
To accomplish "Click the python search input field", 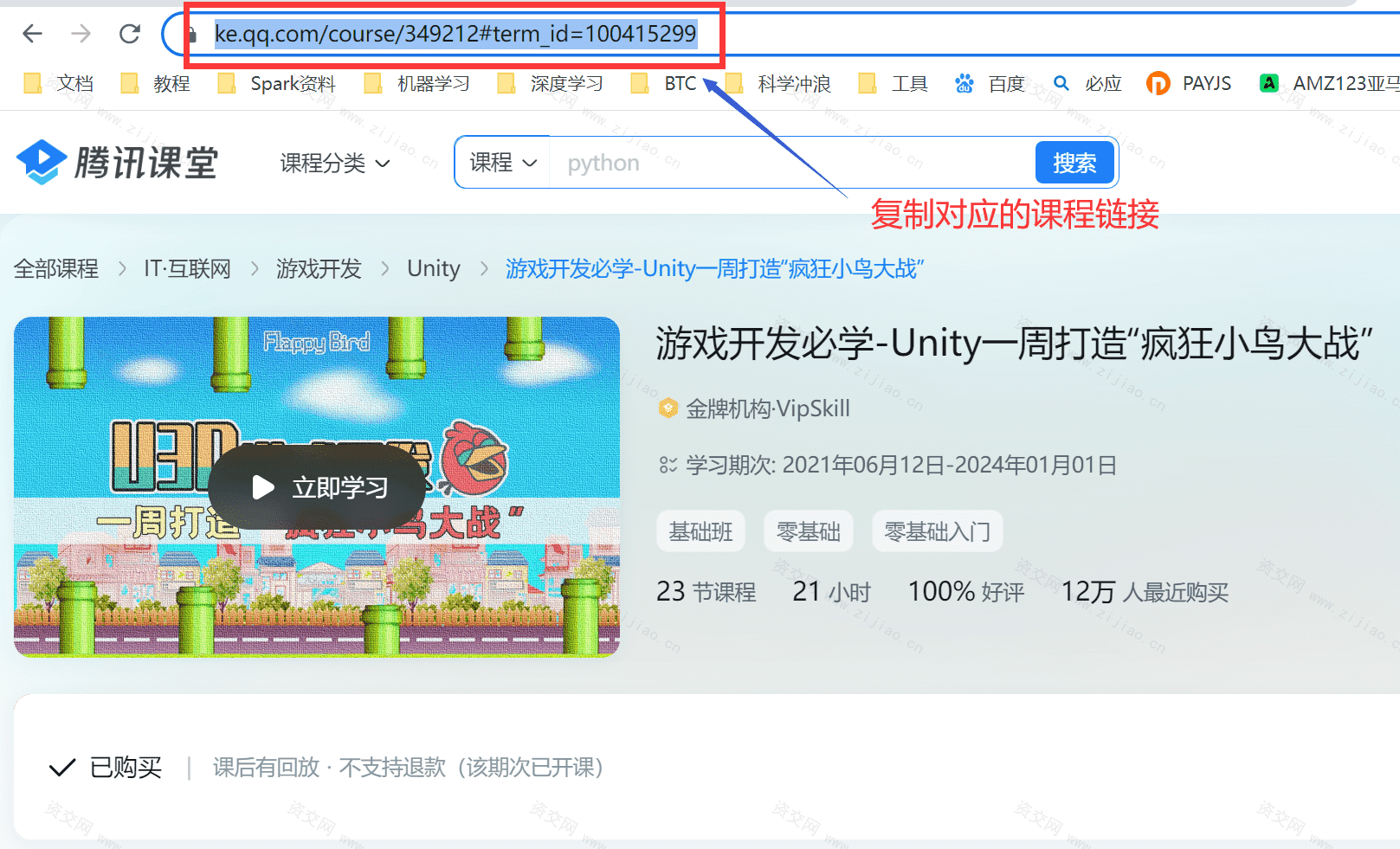I will coord(792,162).
